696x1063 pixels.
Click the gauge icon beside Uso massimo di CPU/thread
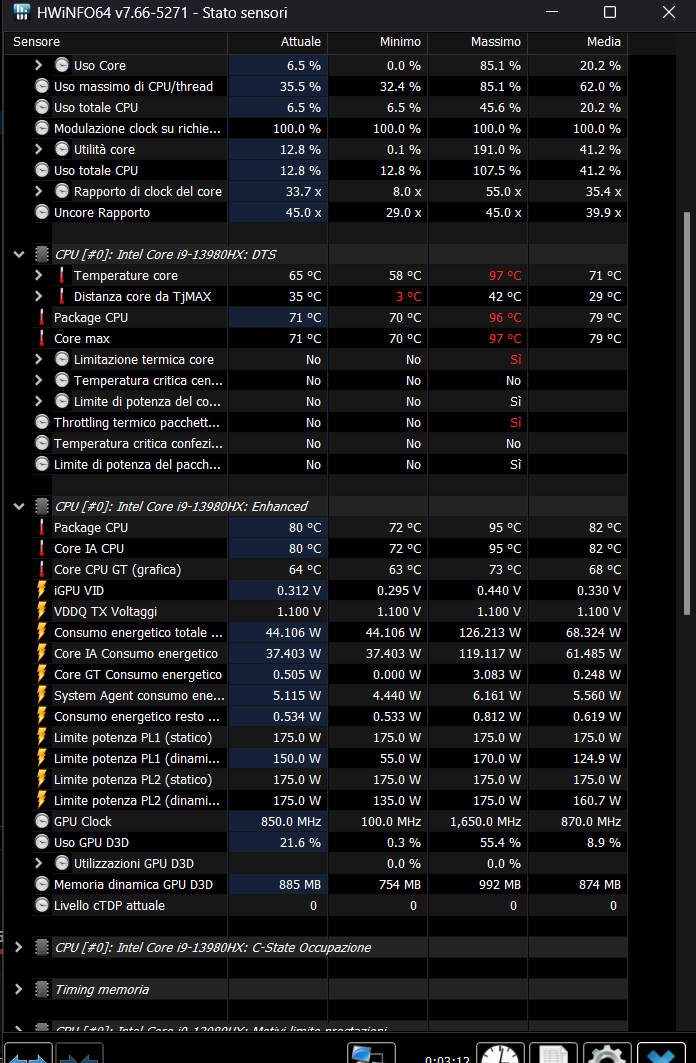pyautogui.click(x=42, y=87)
